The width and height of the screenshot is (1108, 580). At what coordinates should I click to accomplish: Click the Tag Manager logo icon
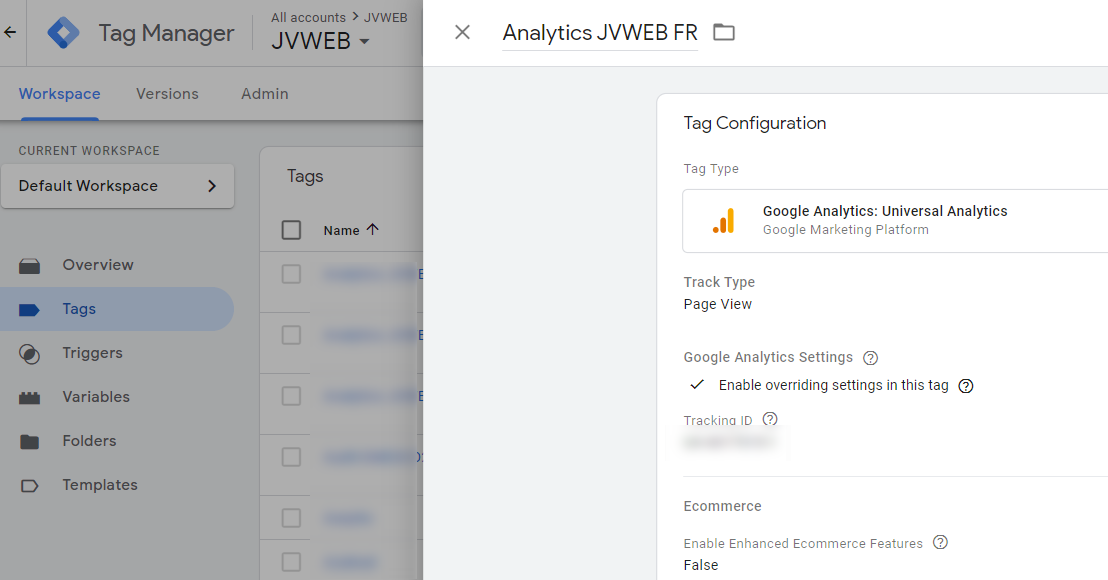coord(64,32)
